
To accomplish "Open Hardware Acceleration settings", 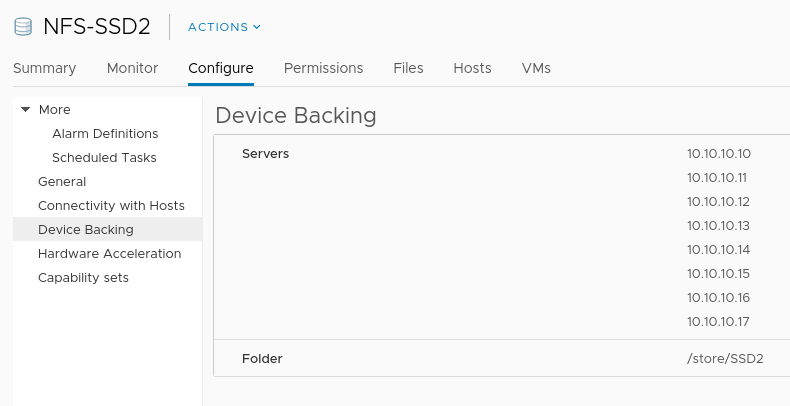I will click(110, 253).
